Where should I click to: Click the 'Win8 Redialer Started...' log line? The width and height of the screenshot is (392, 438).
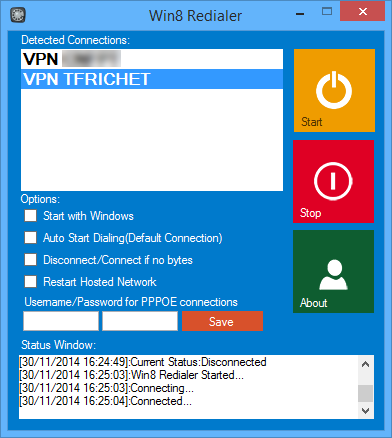131,375
